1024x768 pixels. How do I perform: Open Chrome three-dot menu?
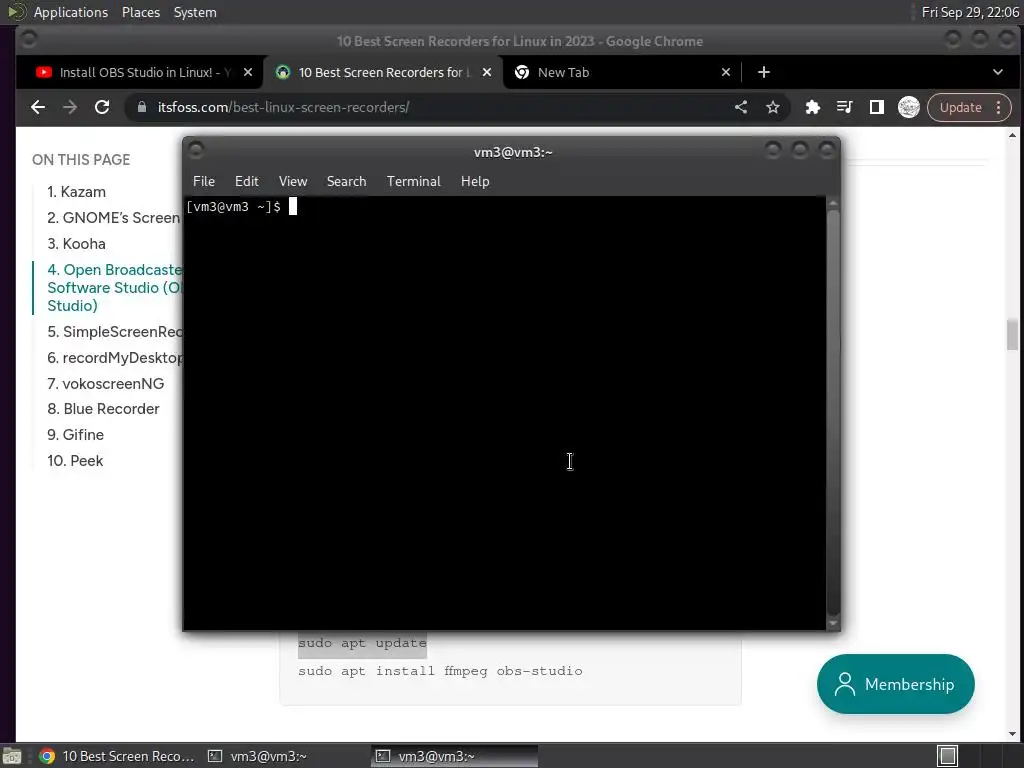point(999,107)
